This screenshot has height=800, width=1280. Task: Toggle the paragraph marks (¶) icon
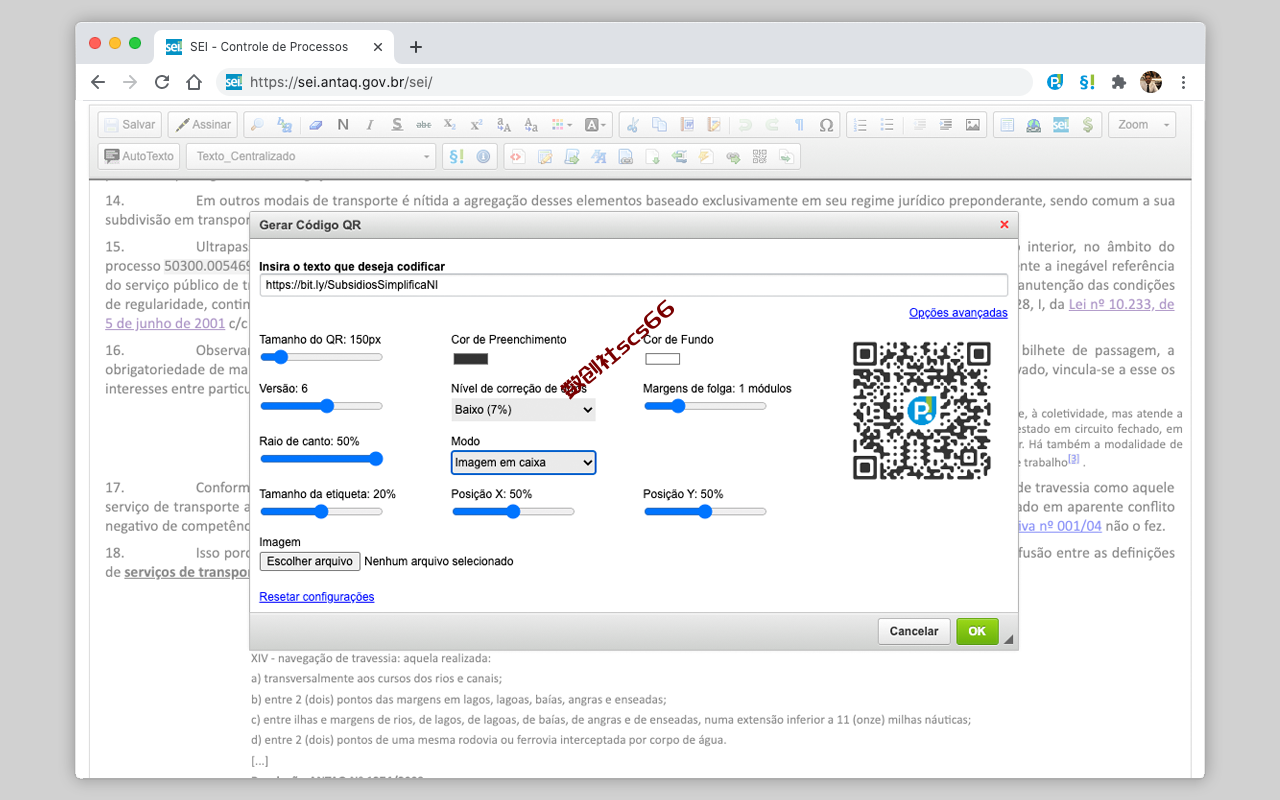(x=799, y=125)
